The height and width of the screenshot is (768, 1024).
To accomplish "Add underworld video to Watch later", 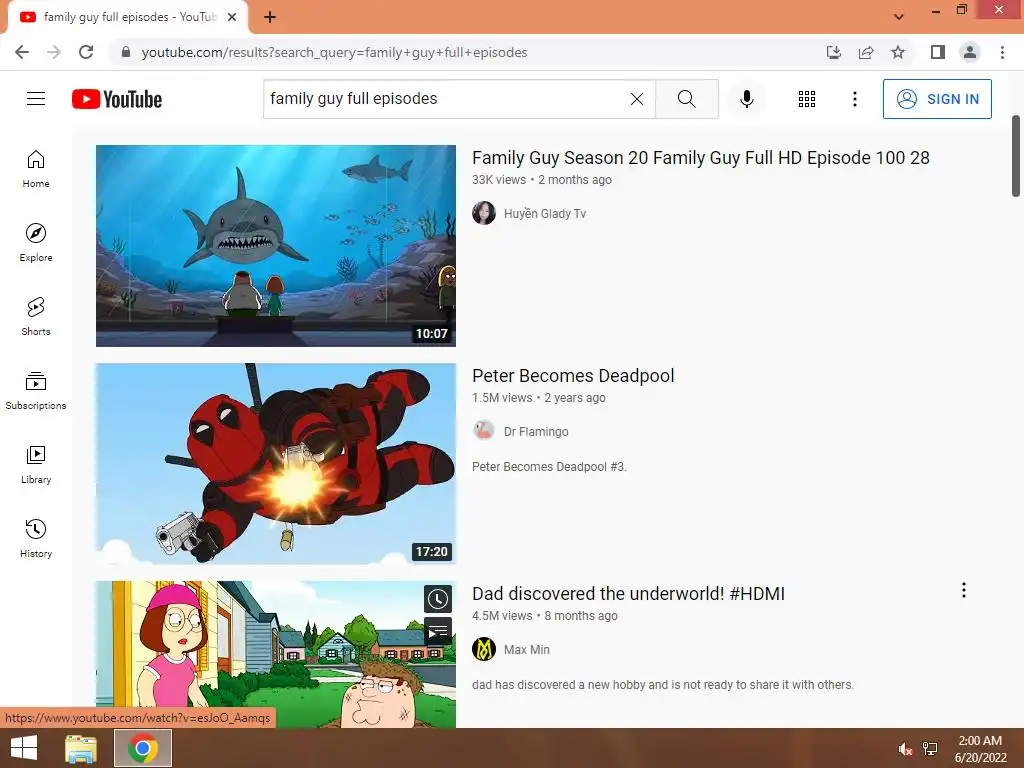I will point(438,599).
